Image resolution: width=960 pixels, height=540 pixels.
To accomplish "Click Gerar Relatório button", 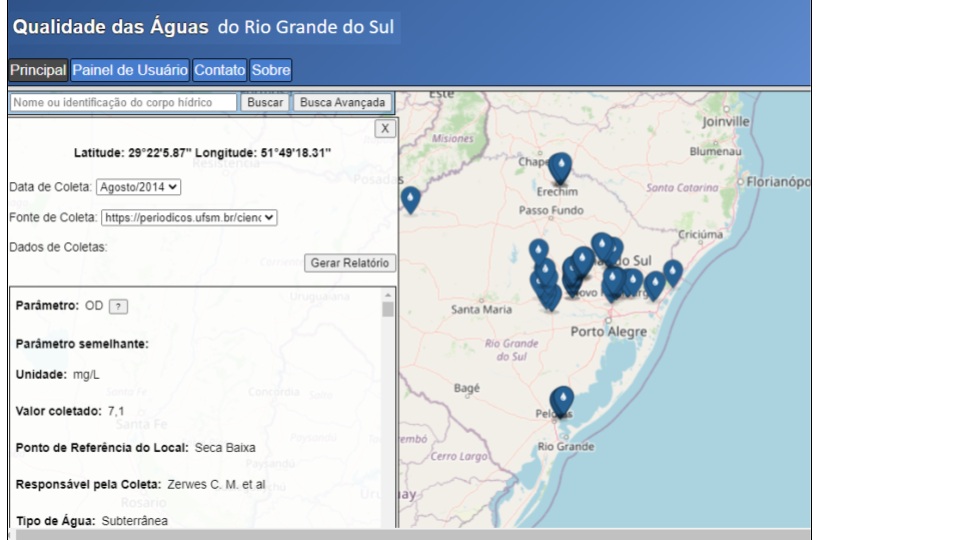I will click(x=350, y=263).
